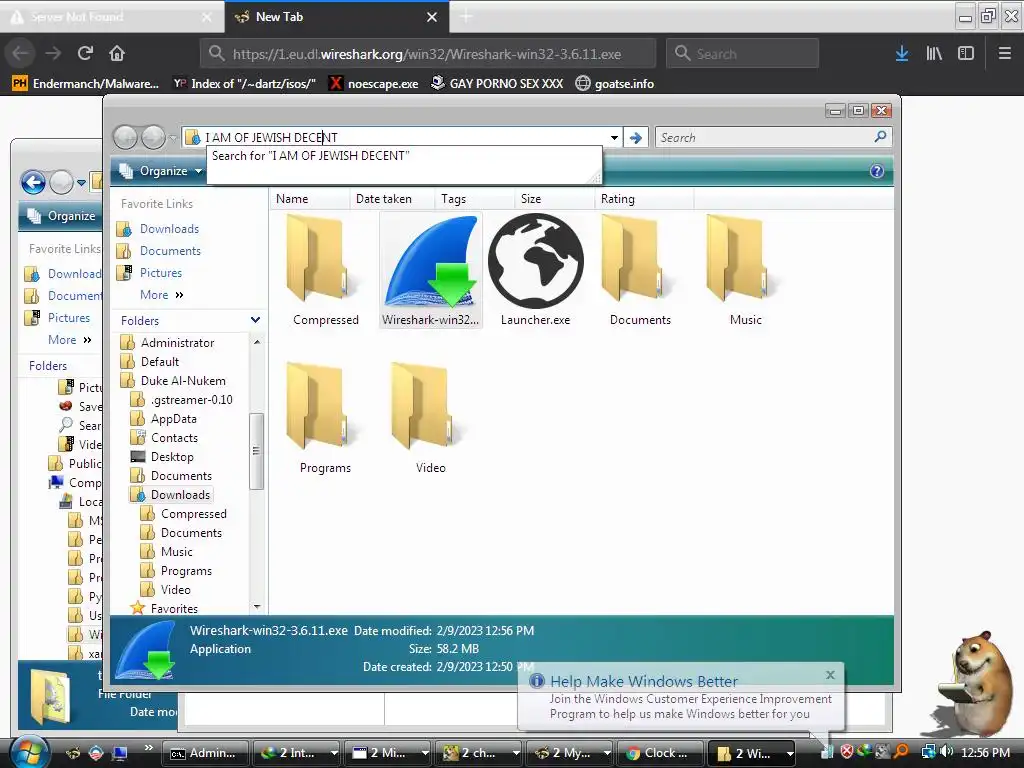Open the Admin... command prompt taskbar button

(205, 753)
